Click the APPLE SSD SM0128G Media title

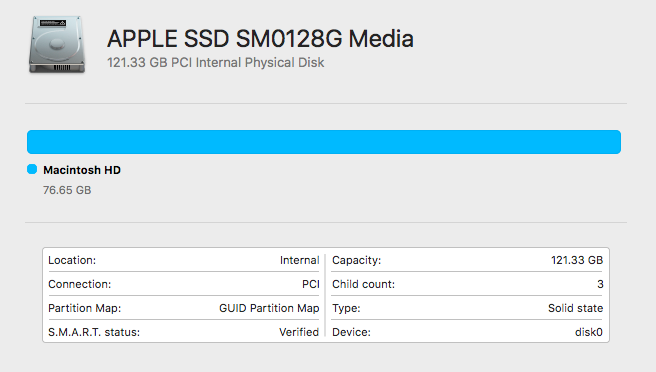pos(260,39)
